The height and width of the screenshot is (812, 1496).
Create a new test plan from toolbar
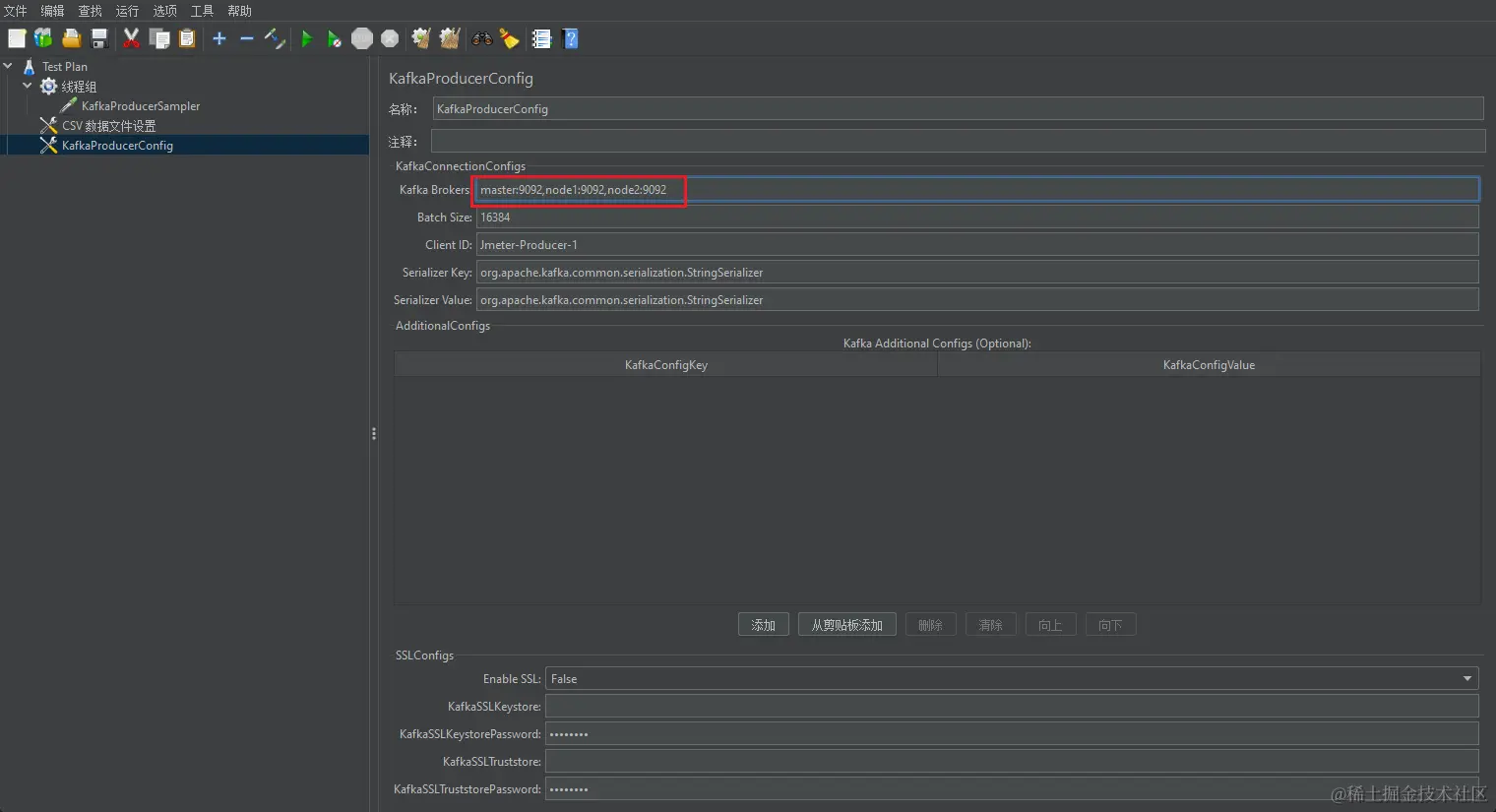point(17,38)
